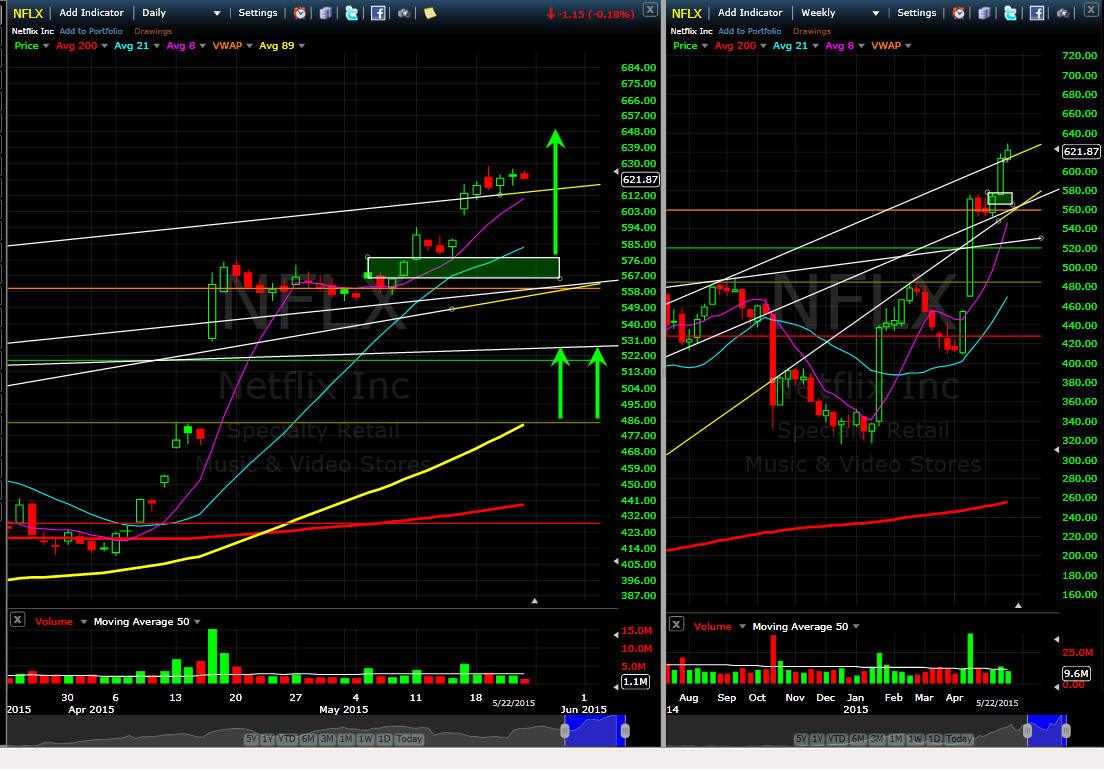Screen dimensions: 1104x771
Task: Click the 9.6M volume label in Weekly chart
Action: coord(1076,673)
